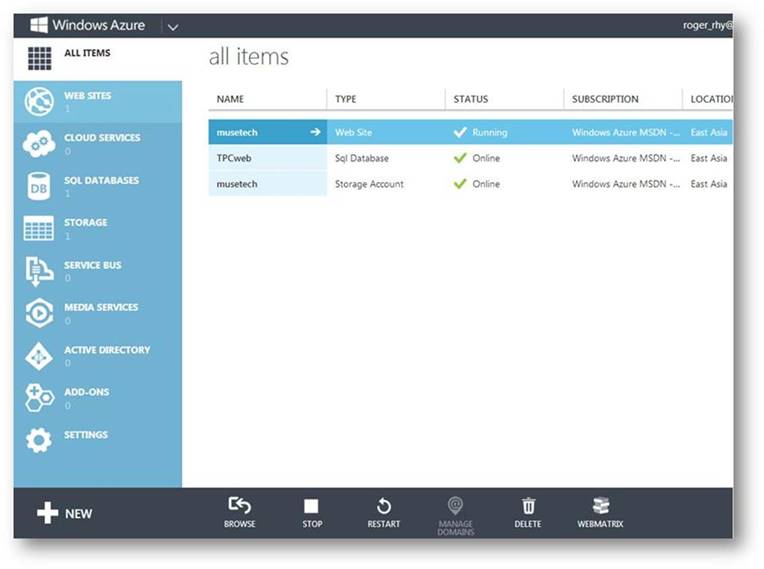Click the Stop square icon

click(311, 506)
